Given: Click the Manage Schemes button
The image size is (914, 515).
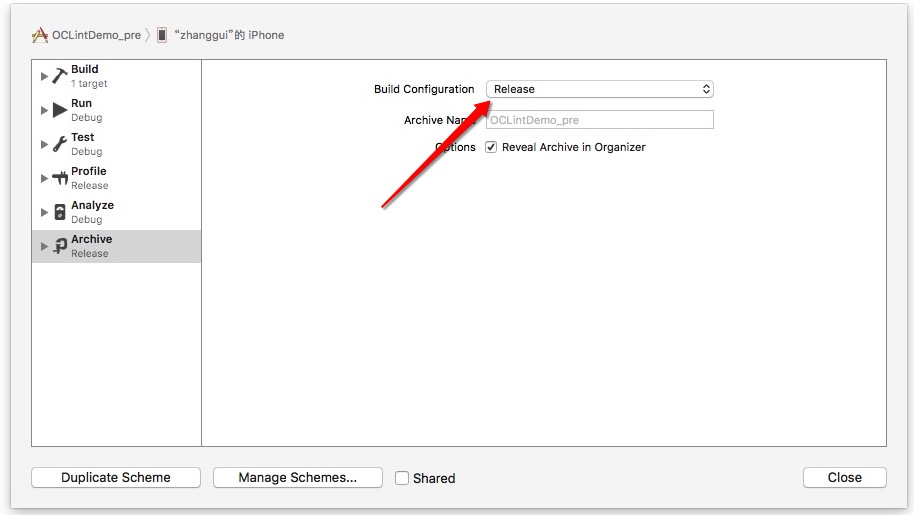Looking at the screenshot, I should point(297,478).
